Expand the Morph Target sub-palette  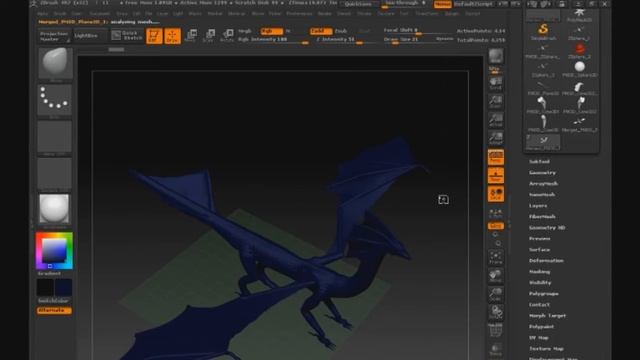[x=547, y=316]
